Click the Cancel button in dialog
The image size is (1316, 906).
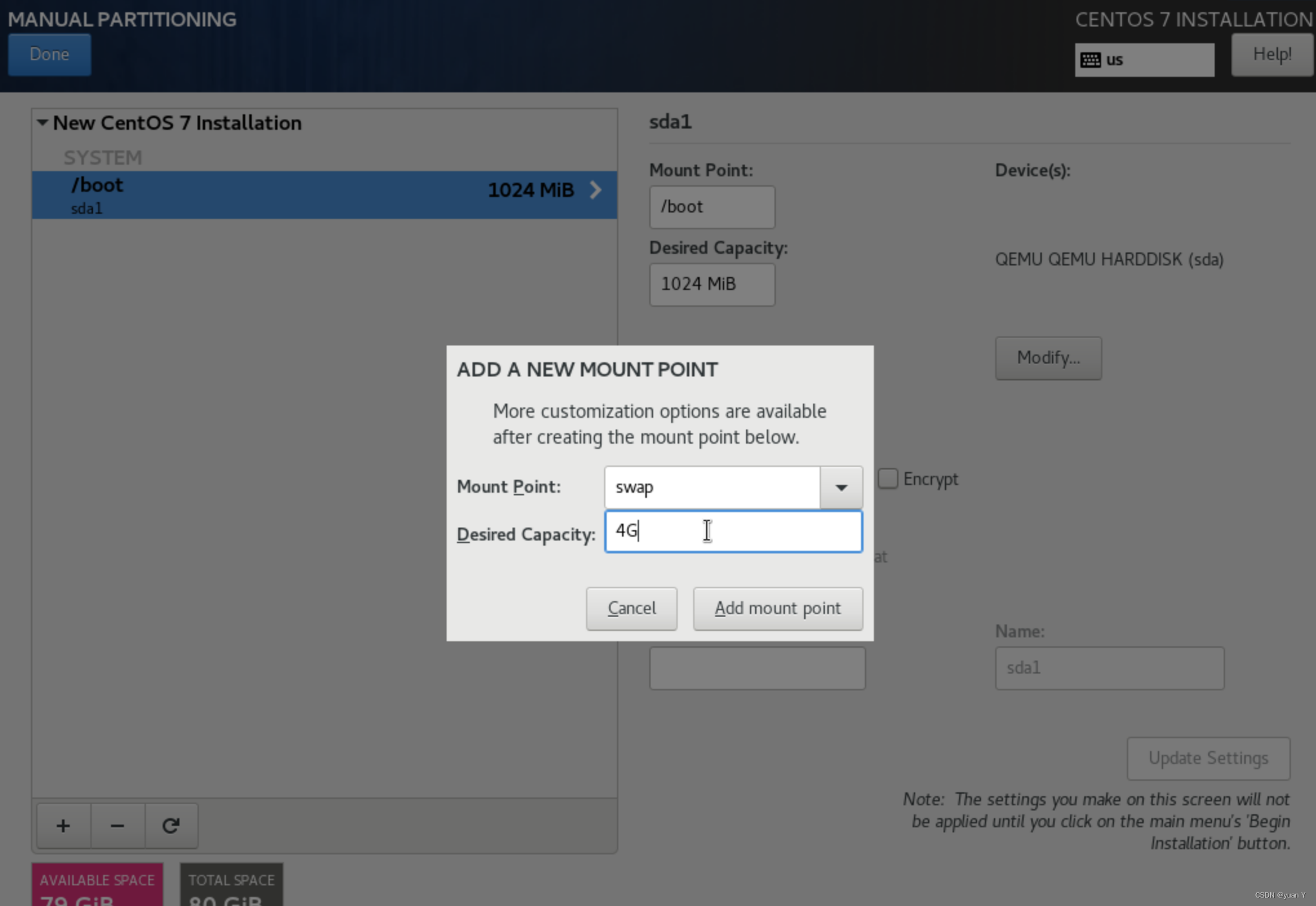(632, 608)
